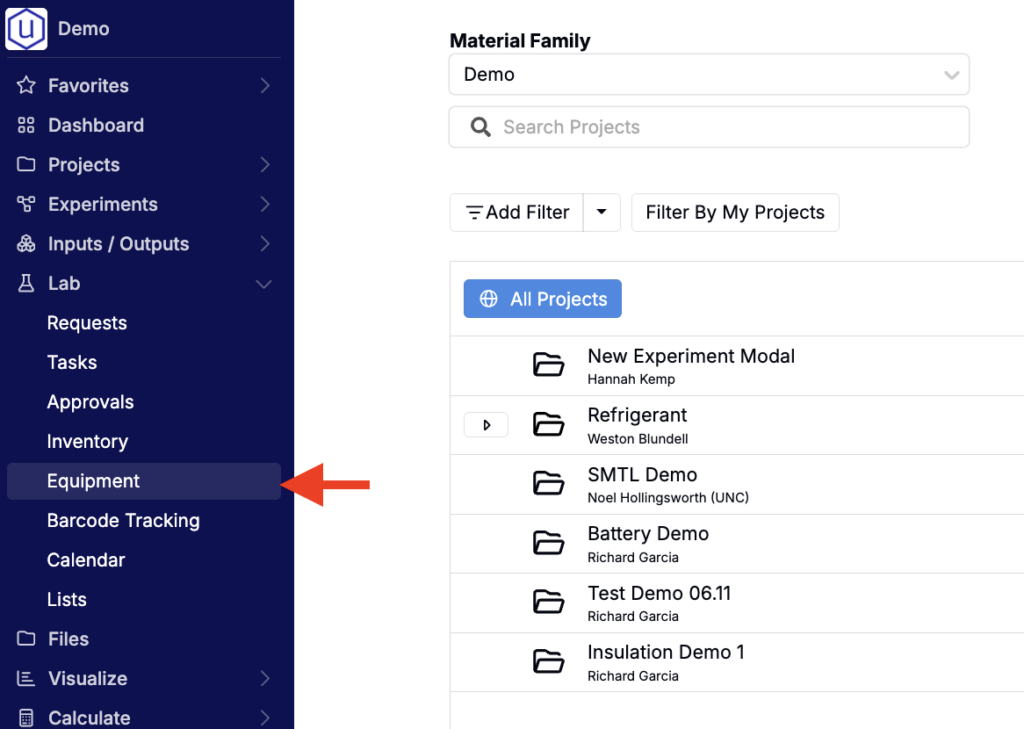The width and height of the screenshot is (1024, 729).
Task: Click the Inputs / Outputs cubes icon
Action: [x=26, y=244]
